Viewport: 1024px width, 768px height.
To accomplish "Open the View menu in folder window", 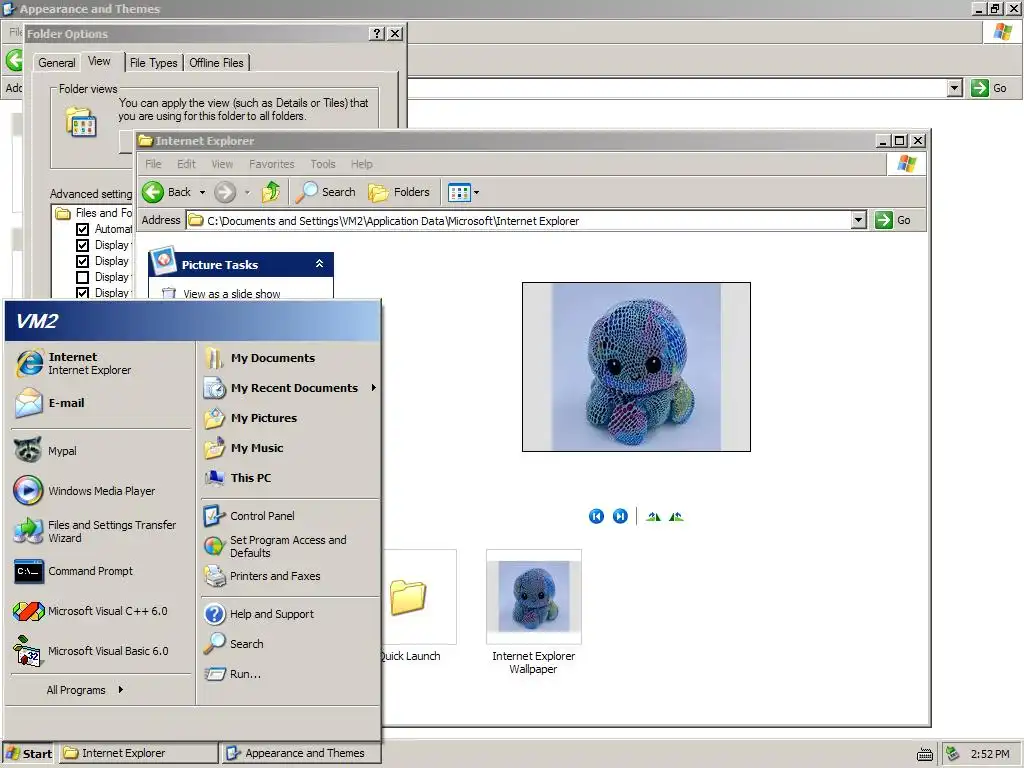I will pos(222,164).
